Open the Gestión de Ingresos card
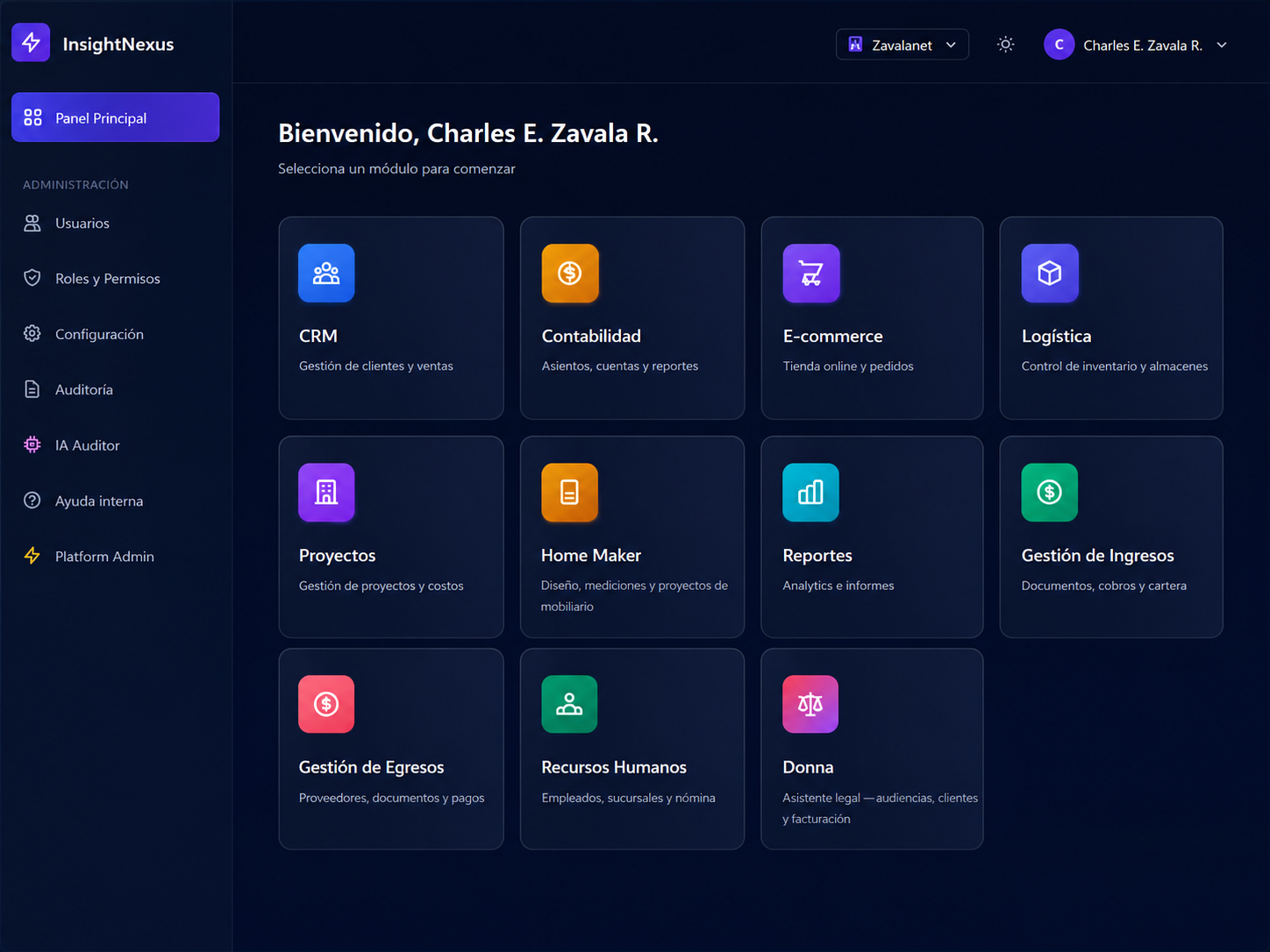This screenshot has height=952, width=1270. (x=1111, y=536)
